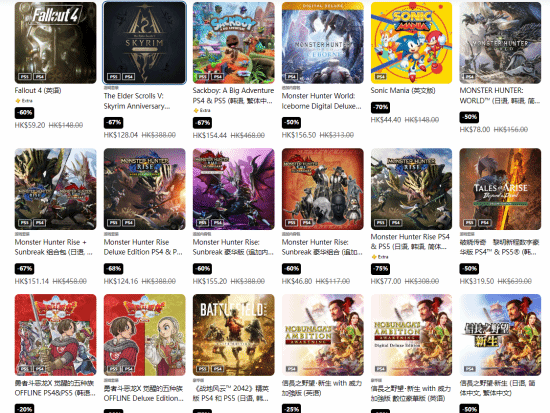Viewport: 550px width, 413px height.
Task: Click the HK$319.50 price for Tales of Arise
Action: coord(476,281)
